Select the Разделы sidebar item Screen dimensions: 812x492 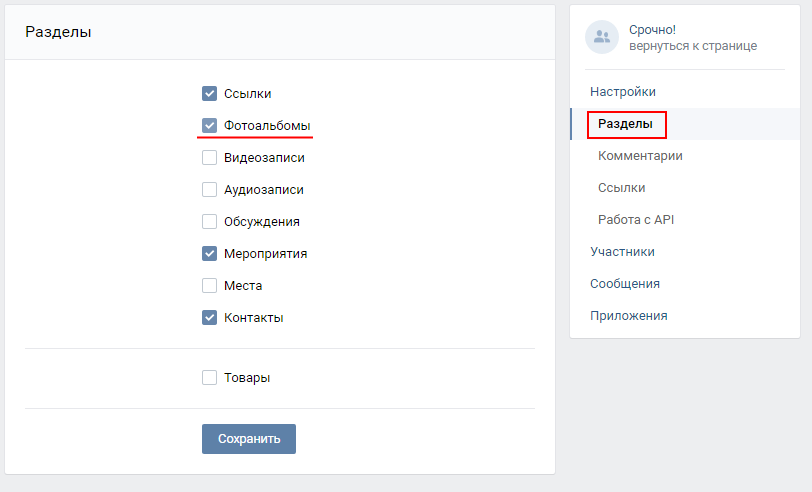tap(626, 124)
